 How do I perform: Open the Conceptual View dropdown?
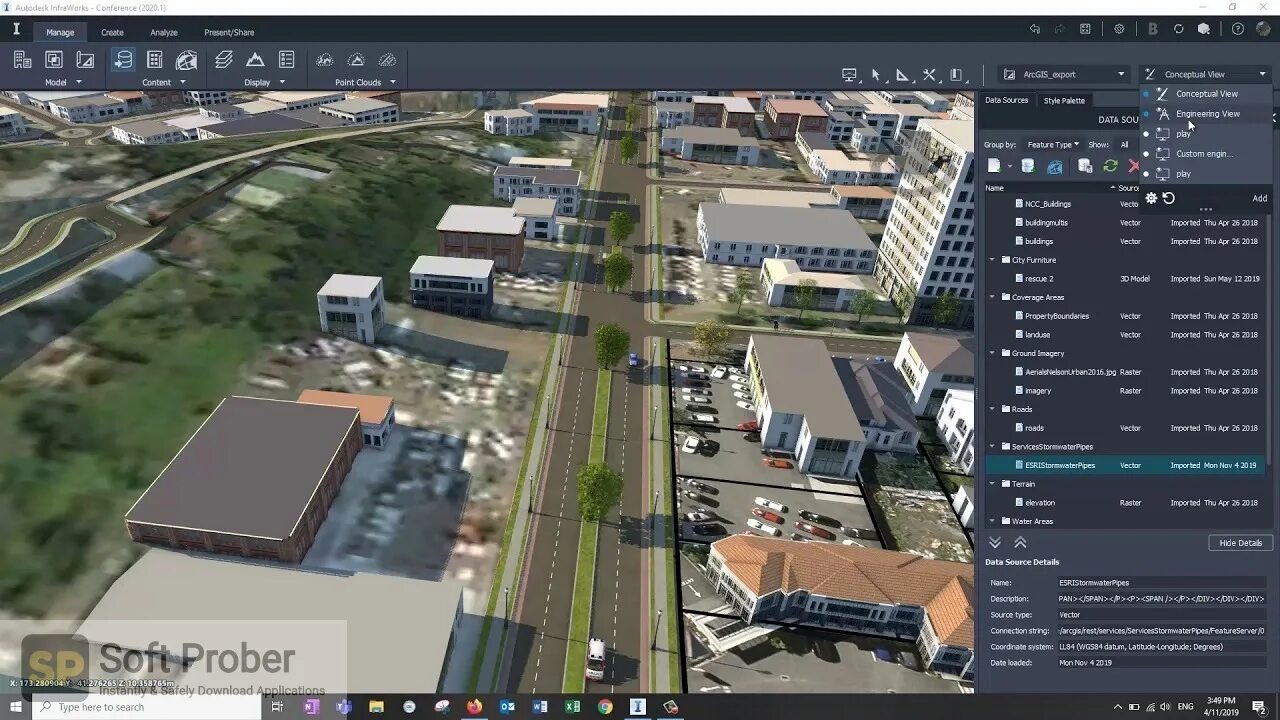tap(1205, 74)
